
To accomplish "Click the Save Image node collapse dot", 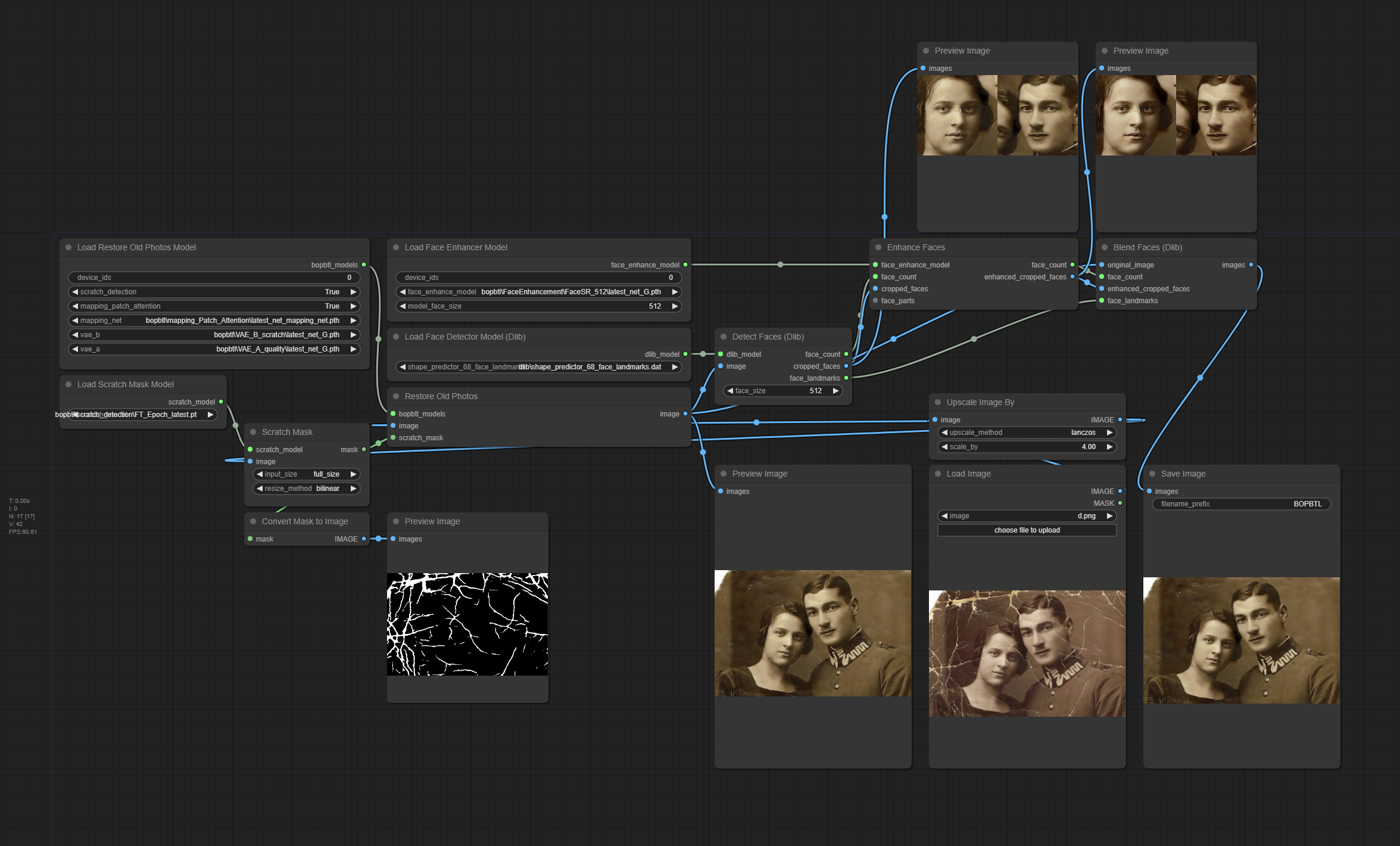I will tap(1152, 474).
